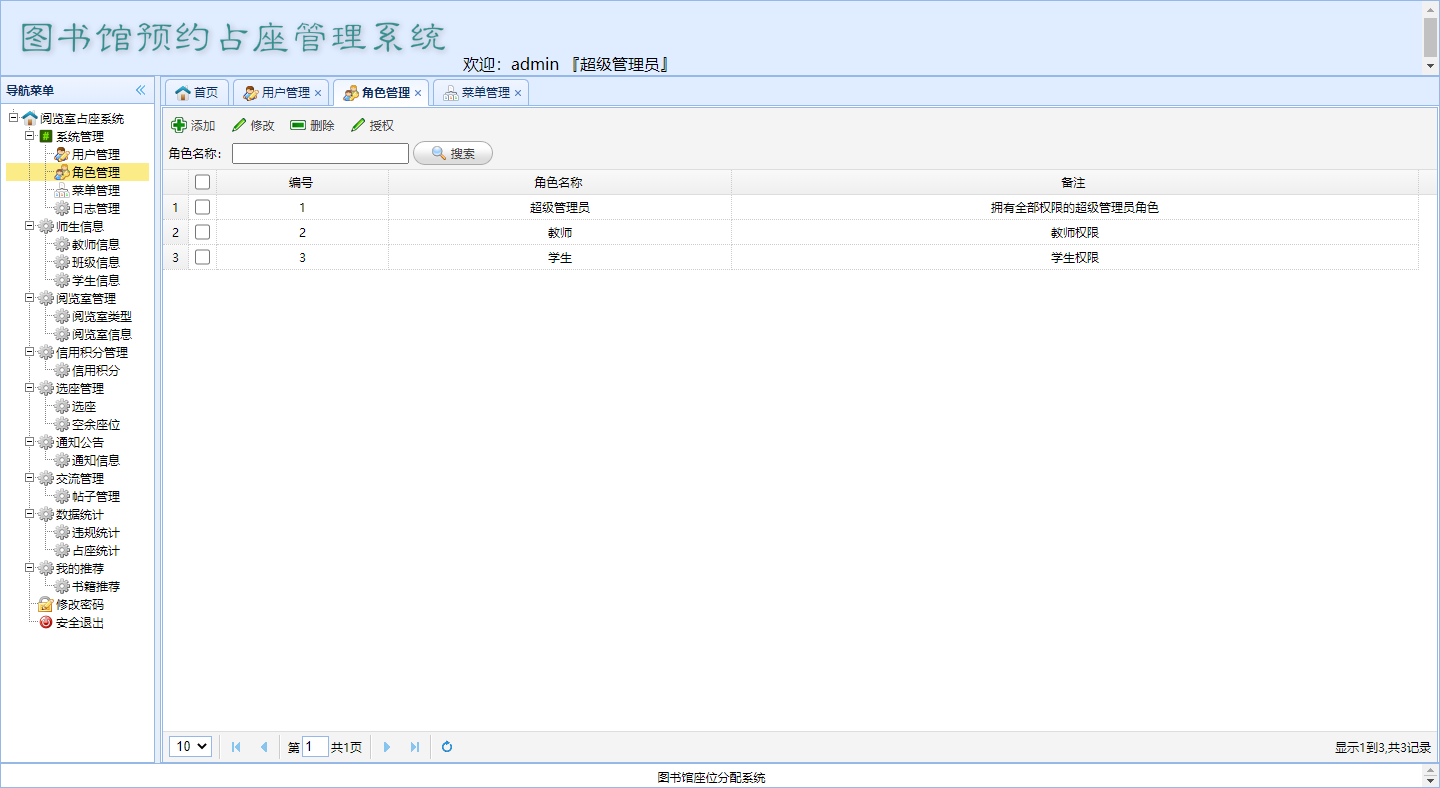This screenshot has width=1440, height=788.
Task: Open the page size dropdown showing 10
Action: (190, 746)
